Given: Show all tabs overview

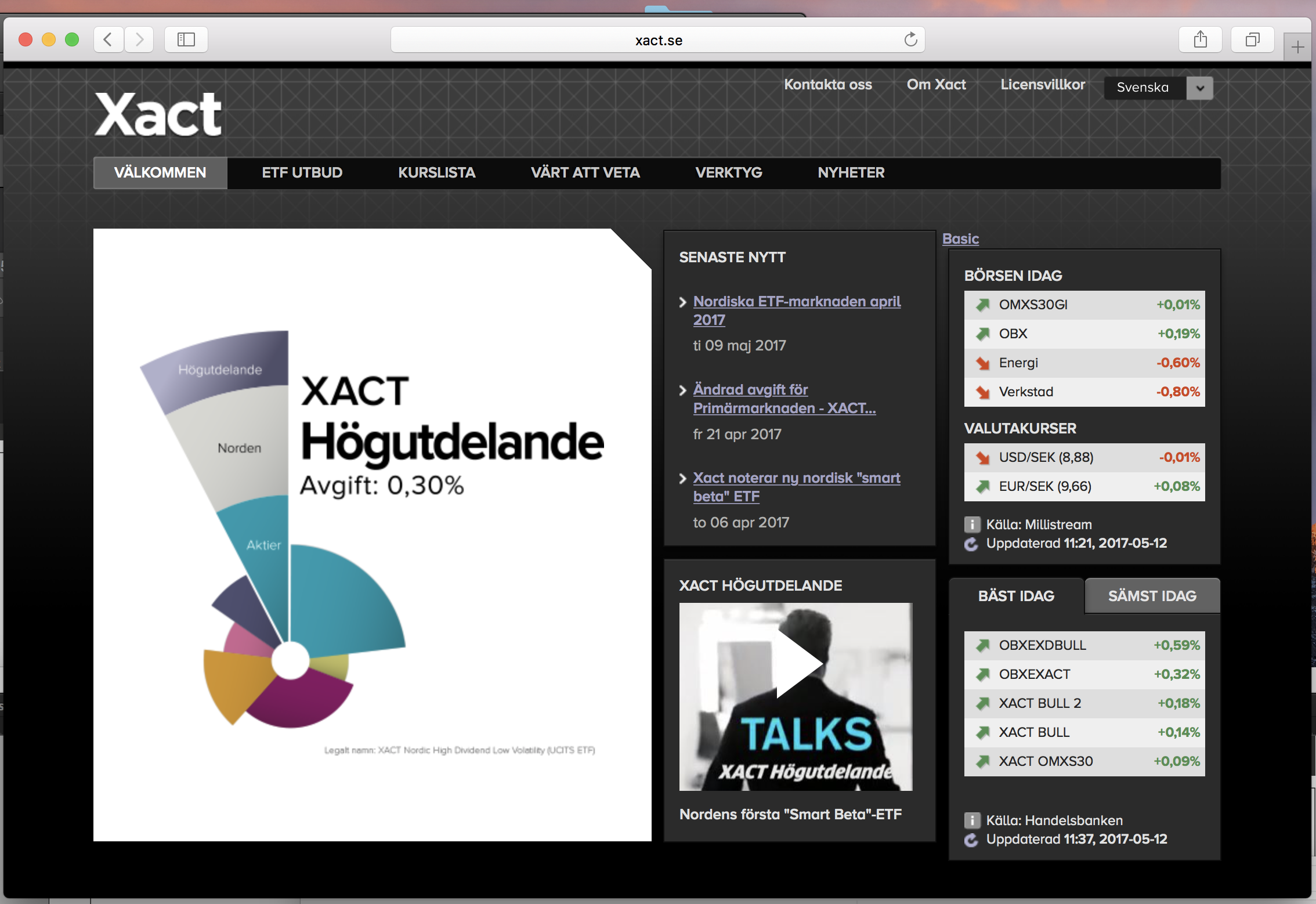Looking at the screenshot, I should click(1253, 39).
